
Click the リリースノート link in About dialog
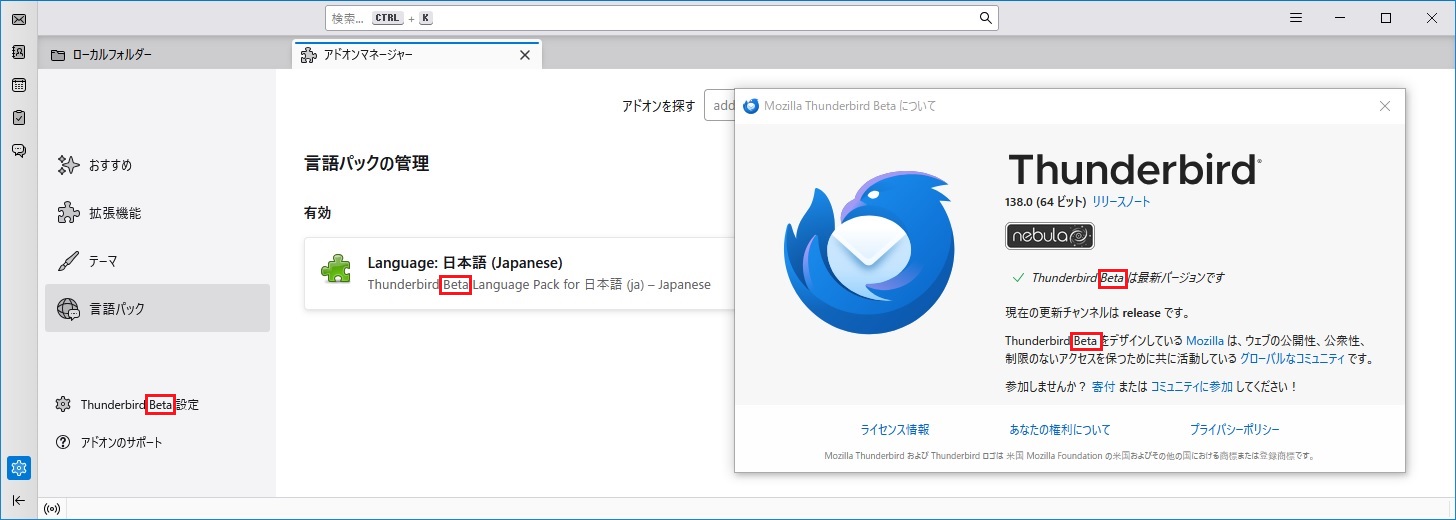[x=1120, y=202]
